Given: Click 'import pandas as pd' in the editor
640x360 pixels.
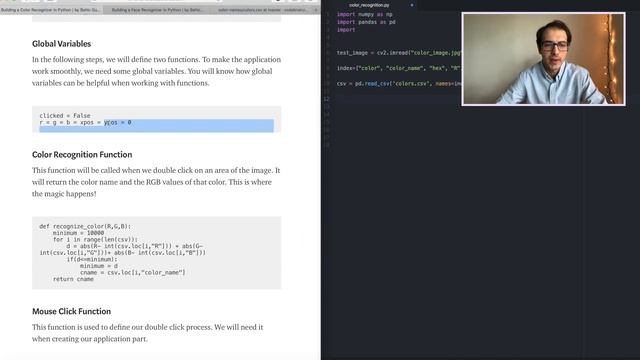Looking at the screenshot, I should [366, 22].
